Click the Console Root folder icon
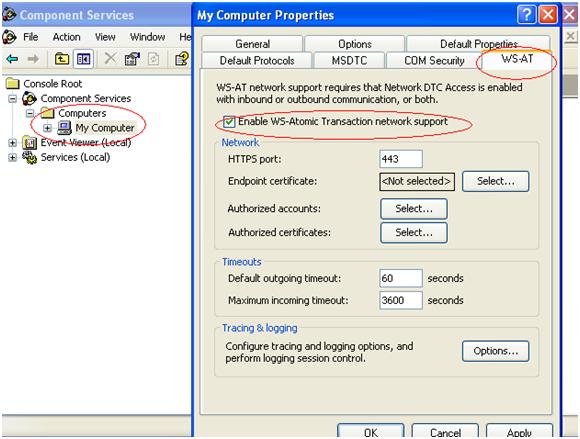The height and width of the screenshot is (439, 580). click(13, 84)
